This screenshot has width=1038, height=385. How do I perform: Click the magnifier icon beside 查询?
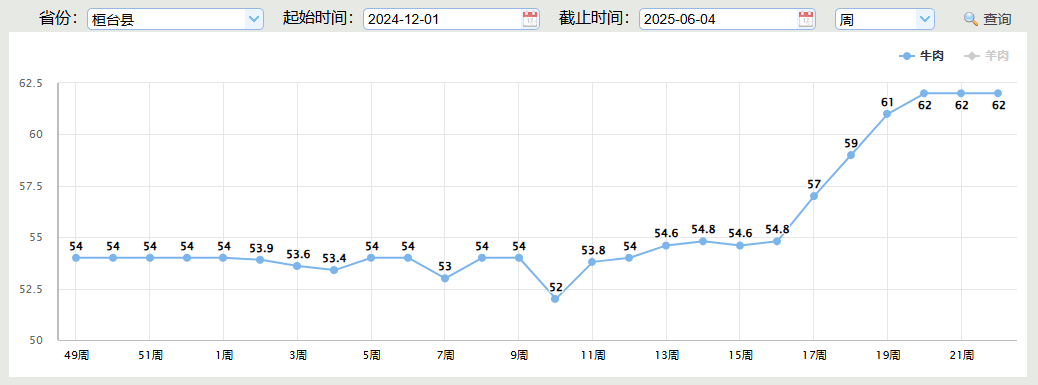(970, 19)
